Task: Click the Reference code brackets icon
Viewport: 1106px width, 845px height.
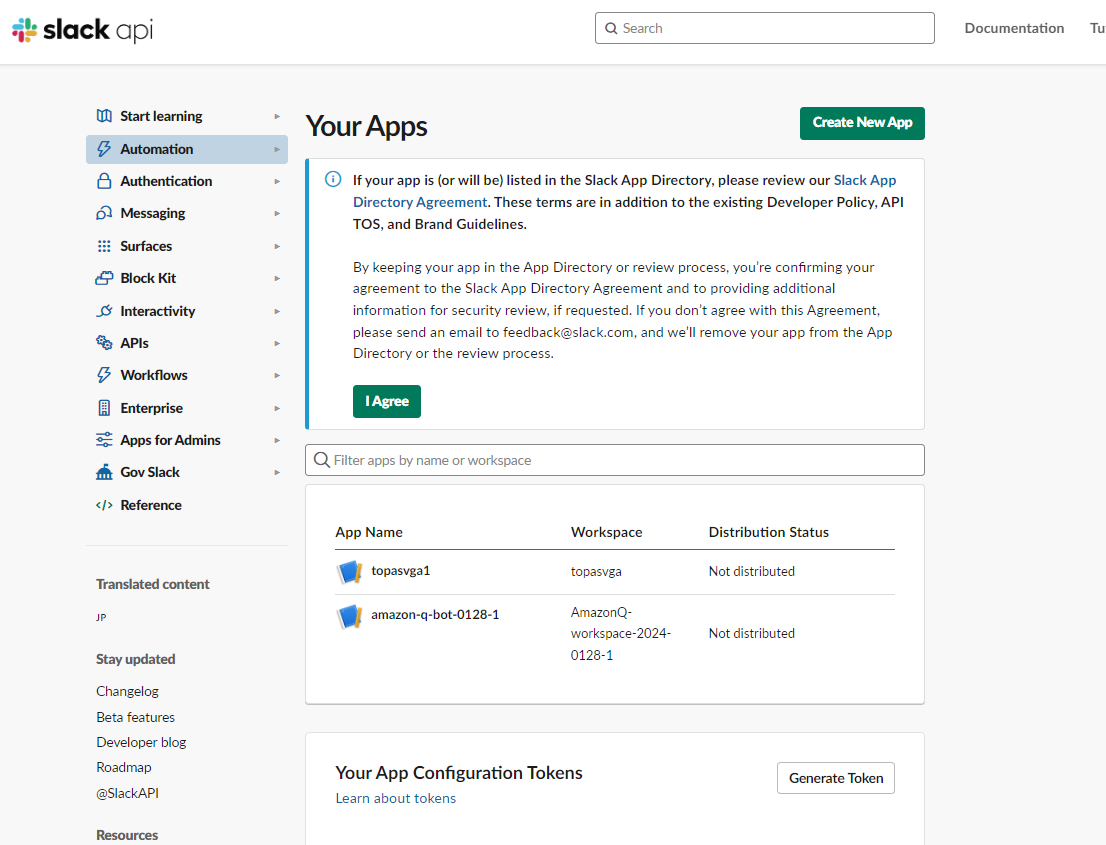Action: [x=104, y=505]
